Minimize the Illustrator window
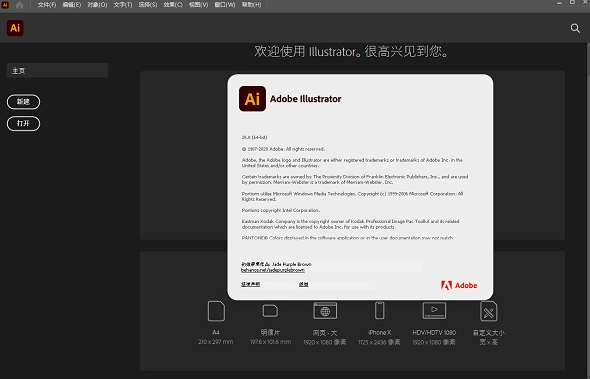Image resolution: width=590 pixels, height=379 pixels. pos(560,3)
